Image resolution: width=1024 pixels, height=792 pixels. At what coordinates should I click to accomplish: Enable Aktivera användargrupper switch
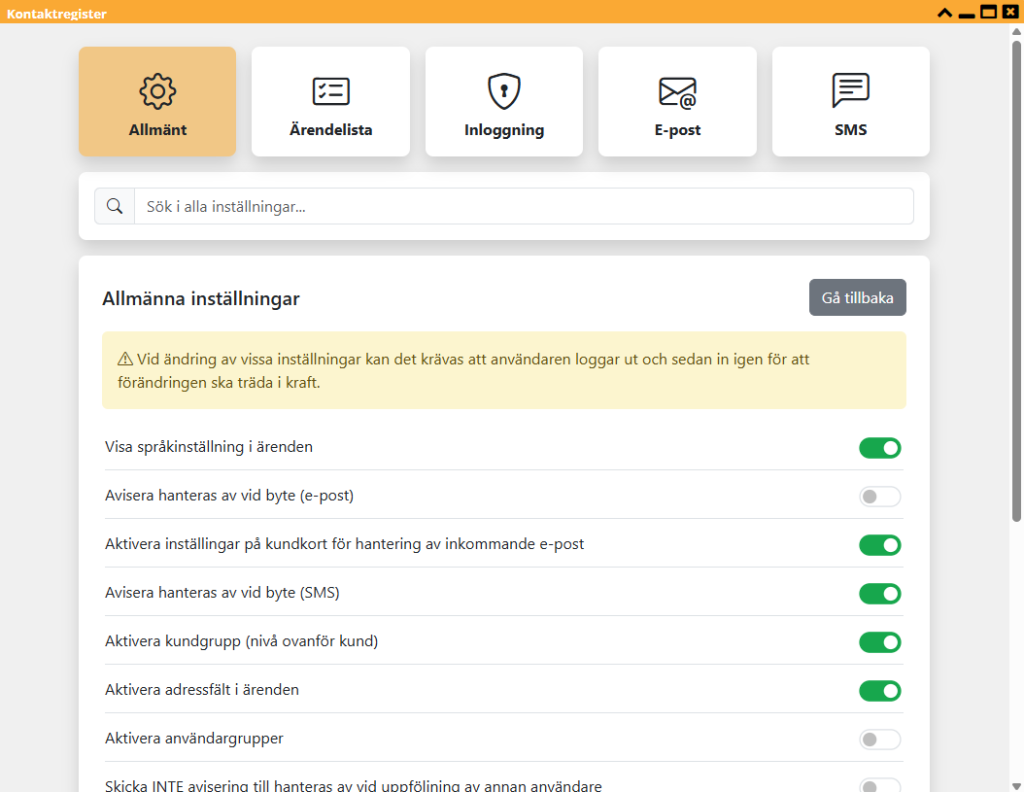click(x=880, y=739)
